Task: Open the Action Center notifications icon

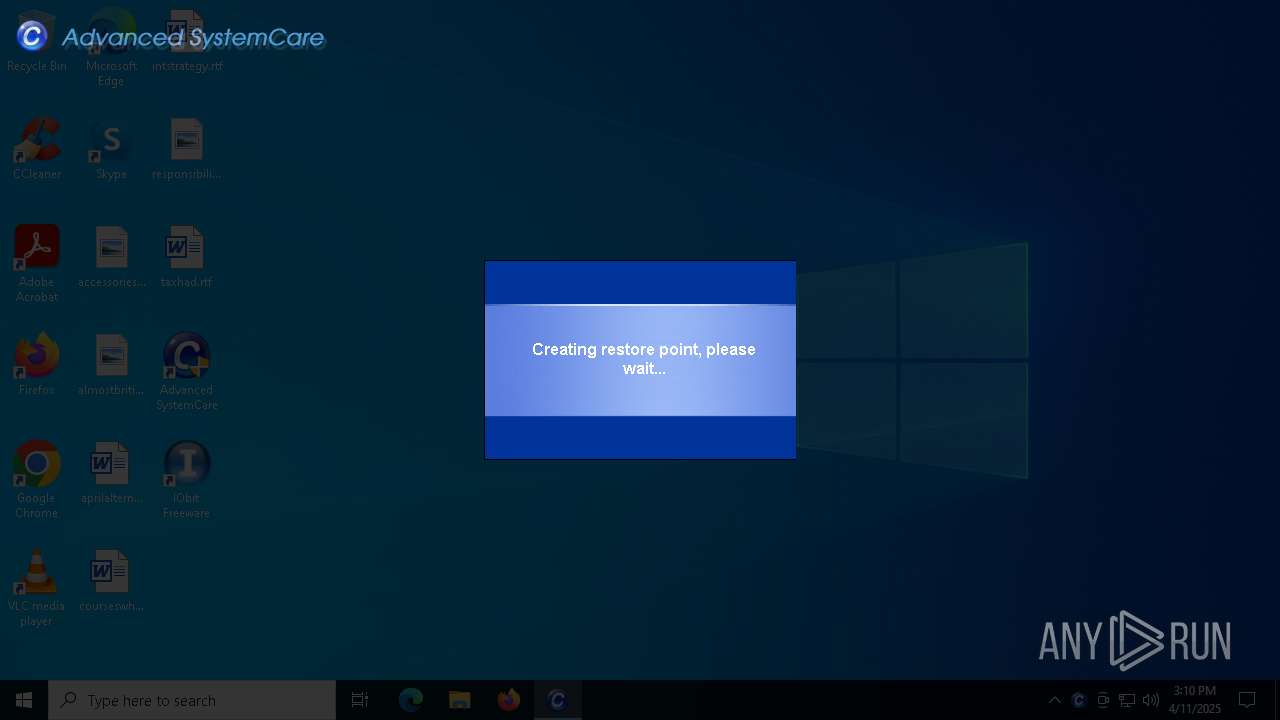Action: click(x=1247, y=700)
